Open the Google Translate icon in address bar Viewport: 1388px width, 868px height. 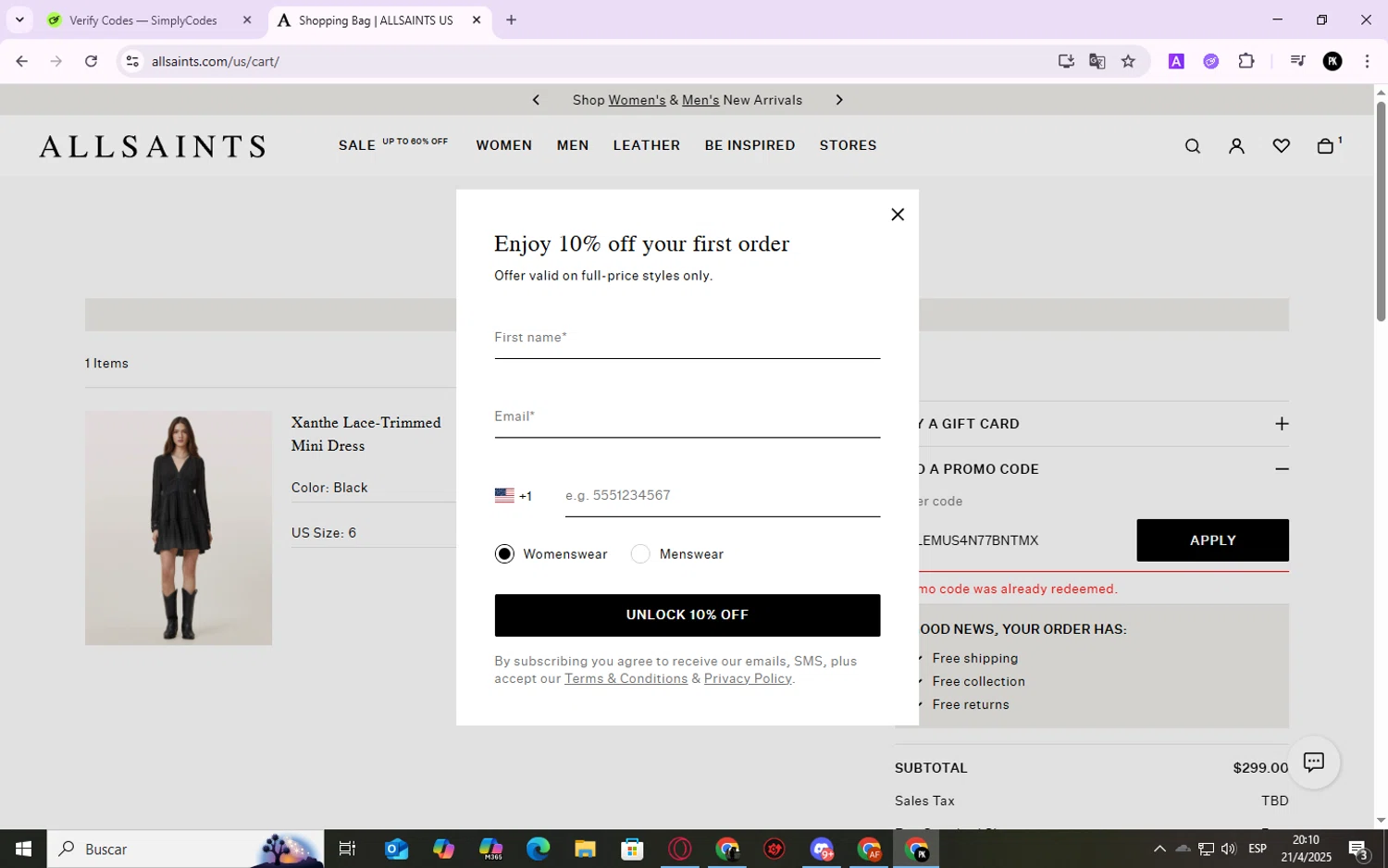(x=1097, y=61)
